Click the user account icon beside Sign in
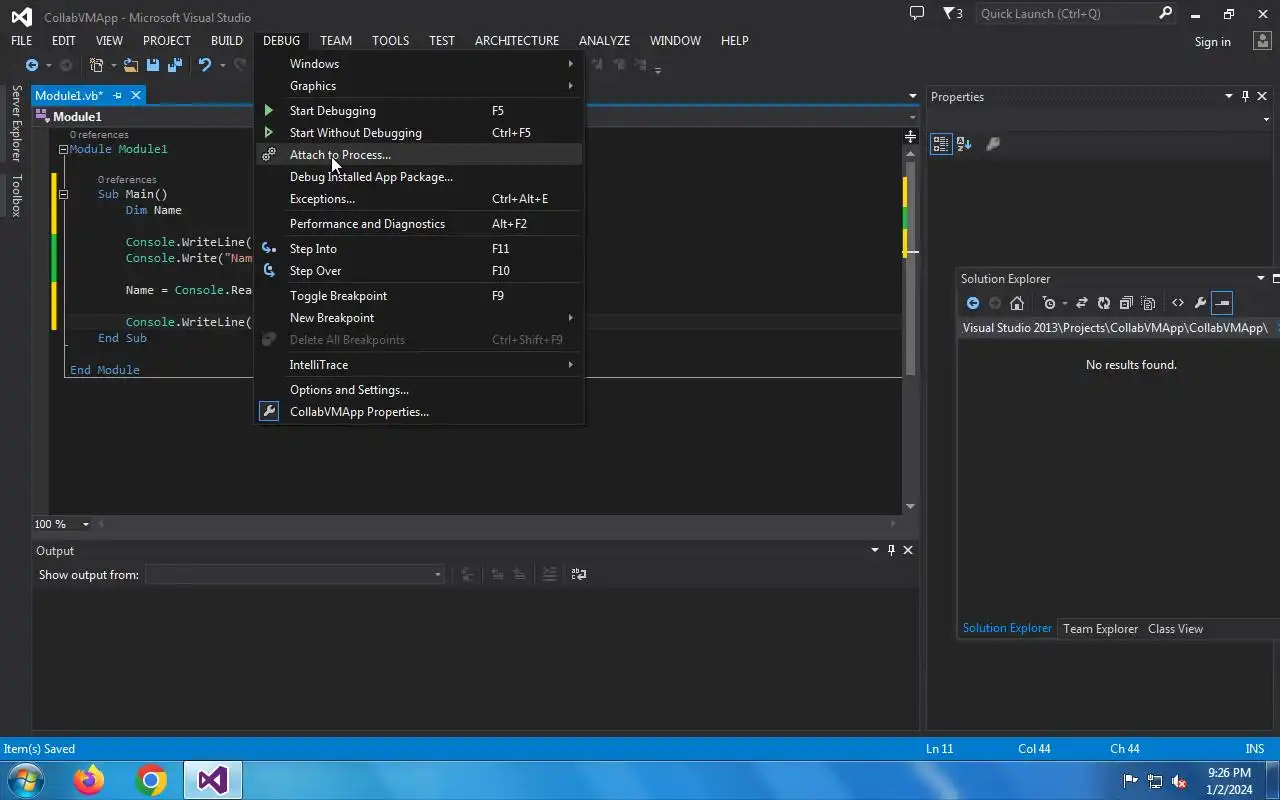 pos(1262,41)
